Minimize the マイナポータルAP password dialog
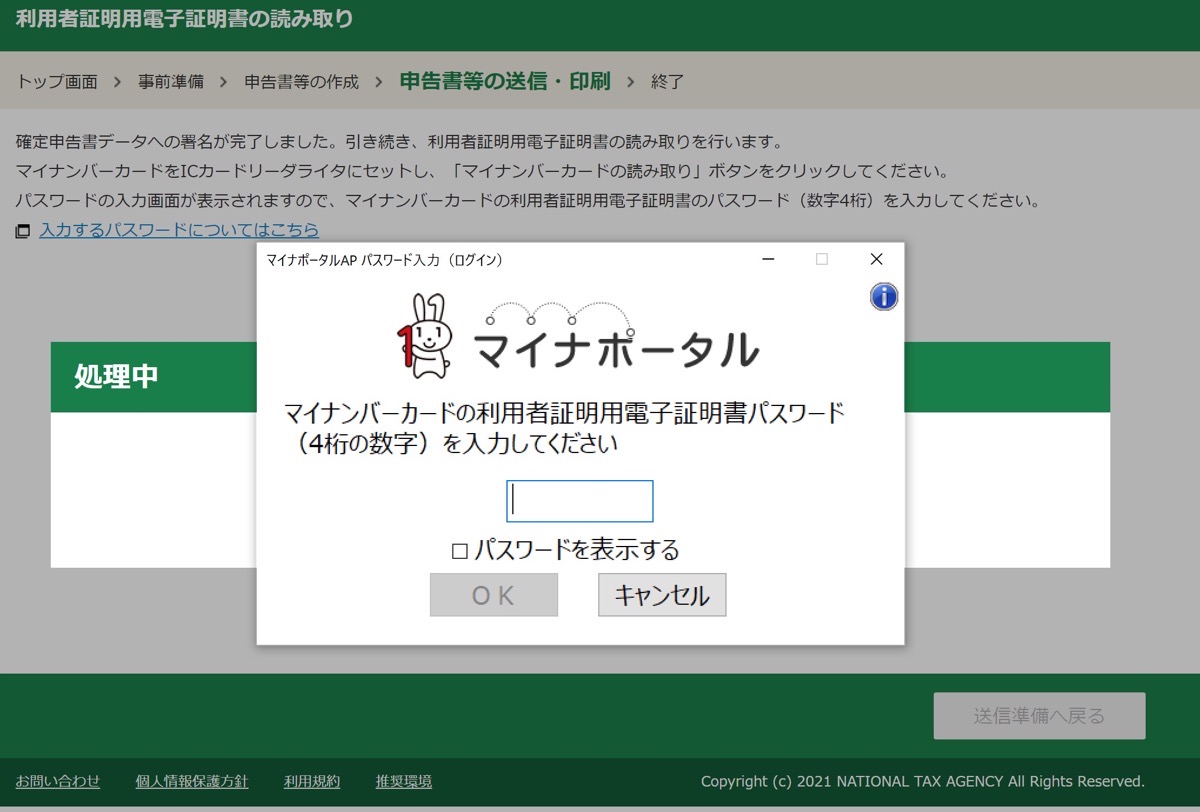 768,259
